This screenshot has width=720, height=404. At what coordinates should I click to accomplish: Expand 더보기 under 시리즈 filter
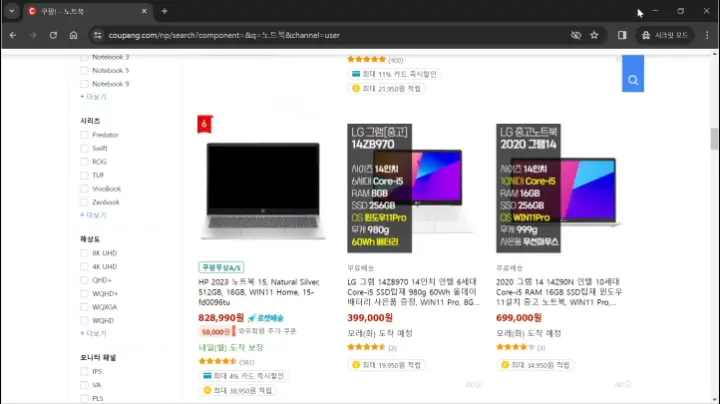[x=93, y=215]
